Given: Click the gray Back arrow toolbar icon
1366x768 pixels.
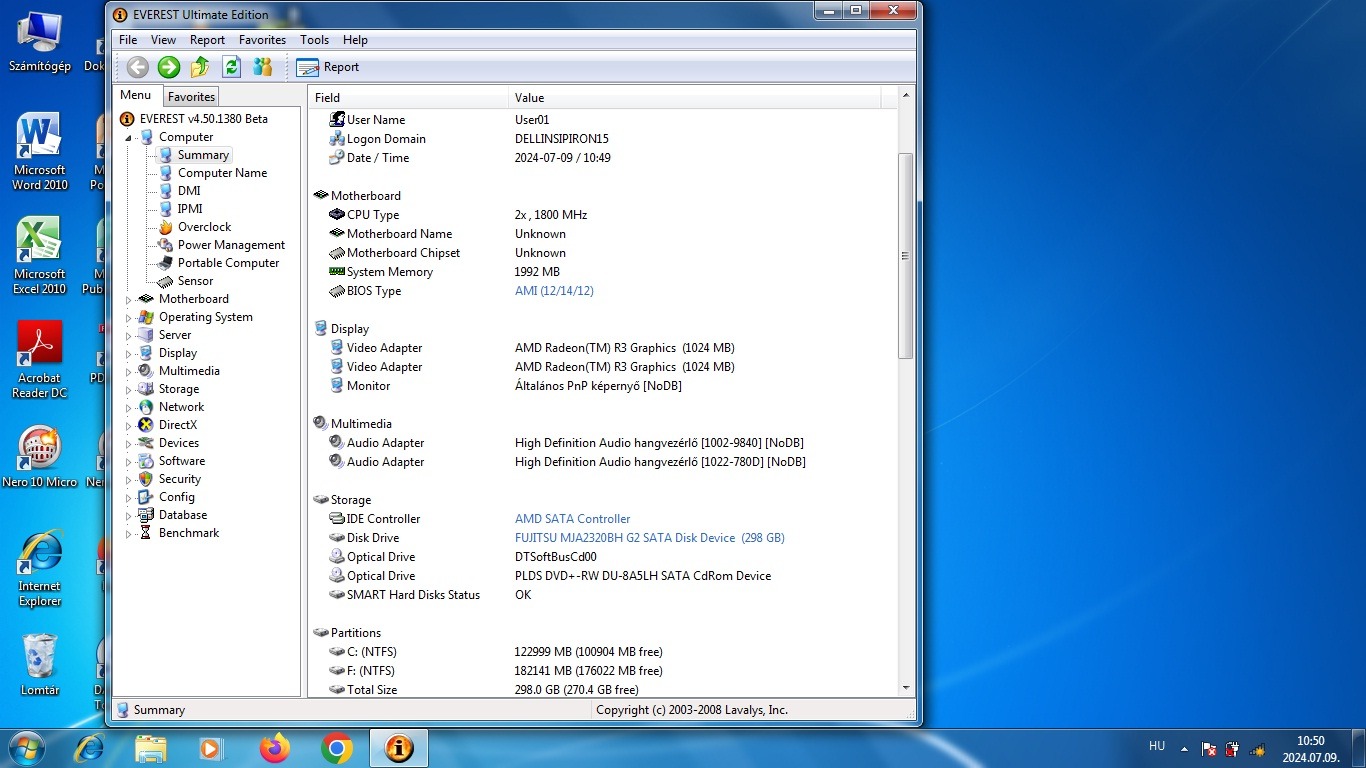Looking at the screenshot, I should [x=138, y=67].
